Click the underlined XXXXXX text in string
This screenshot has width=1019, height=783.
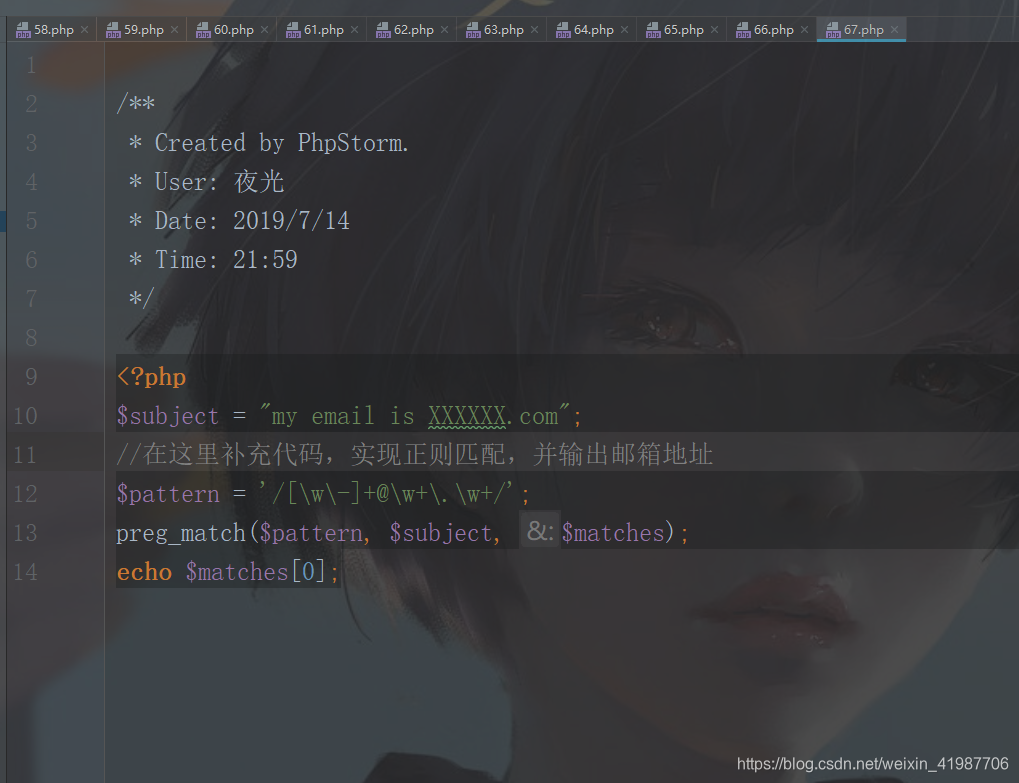coord(467,416)
